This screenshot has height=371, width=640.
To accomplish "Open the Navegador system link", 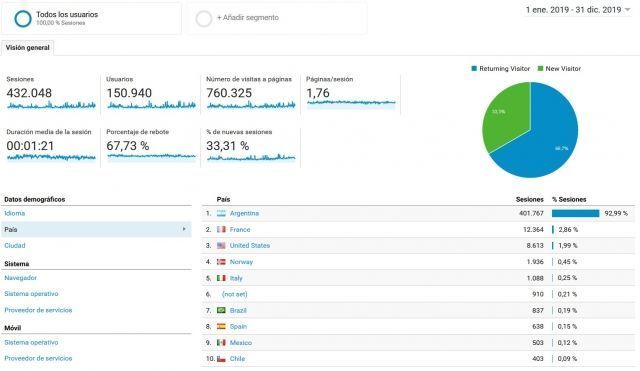I will tap(20, 278).
